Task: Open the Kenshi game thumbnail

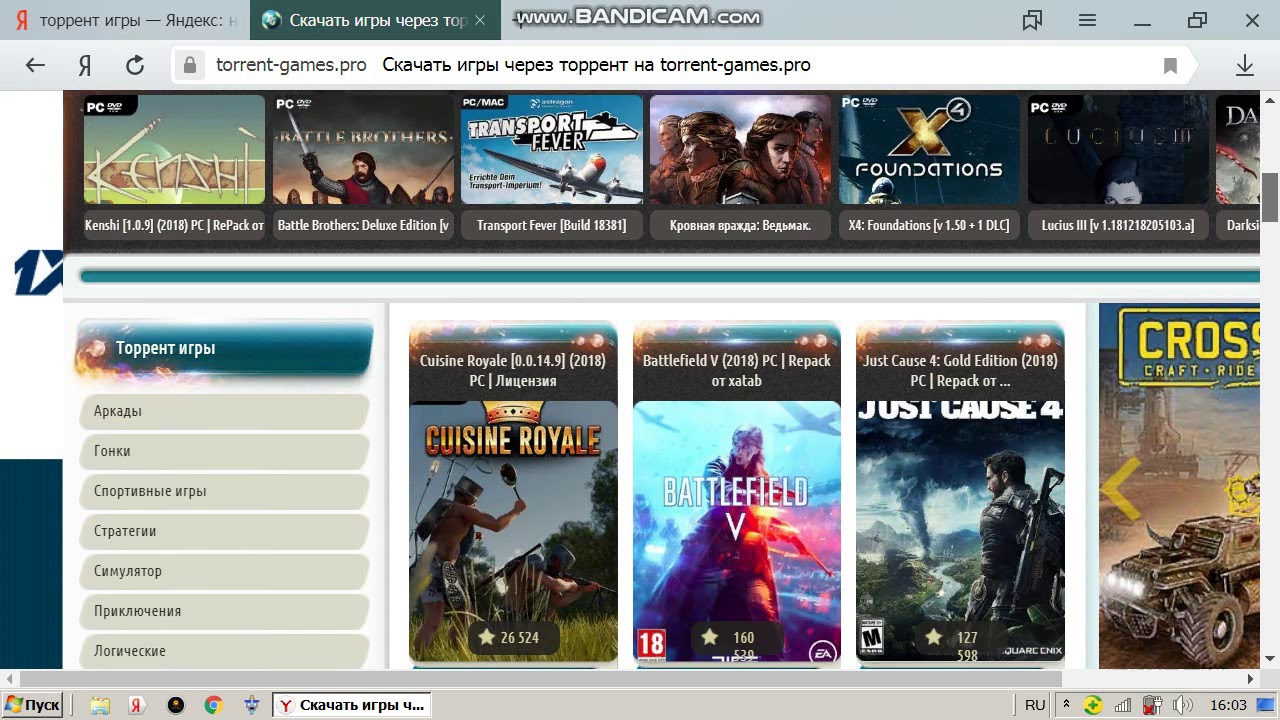Action: click(x=174, y=150)
